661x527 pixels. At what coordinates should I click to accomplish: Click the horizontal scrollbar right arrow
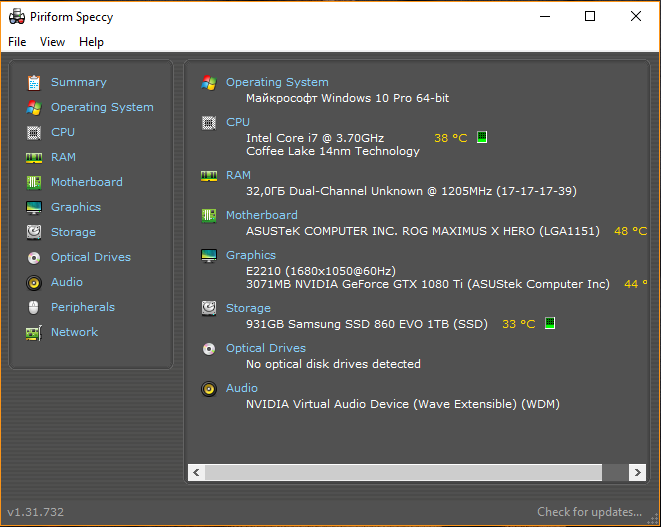(x=637, y=473)
